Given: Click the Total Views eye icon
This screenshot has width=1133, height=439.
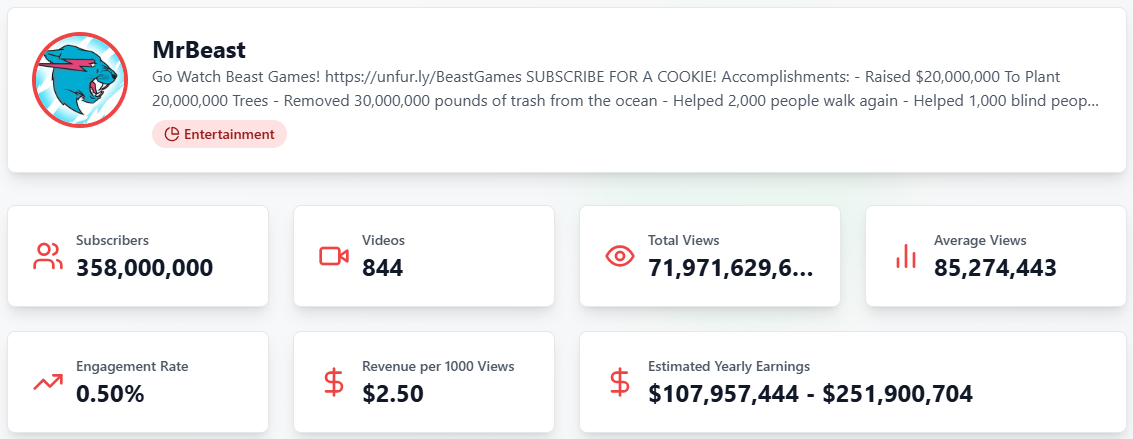Looking at the screenshot, I should coord(620,256).
